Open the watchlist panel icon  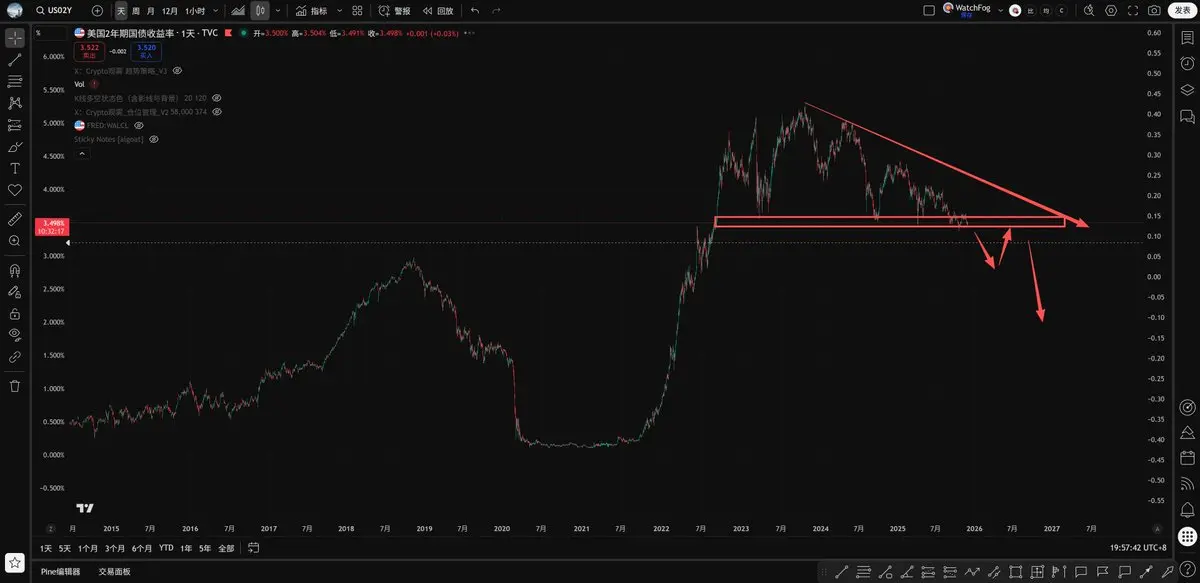click(1187, 38)
